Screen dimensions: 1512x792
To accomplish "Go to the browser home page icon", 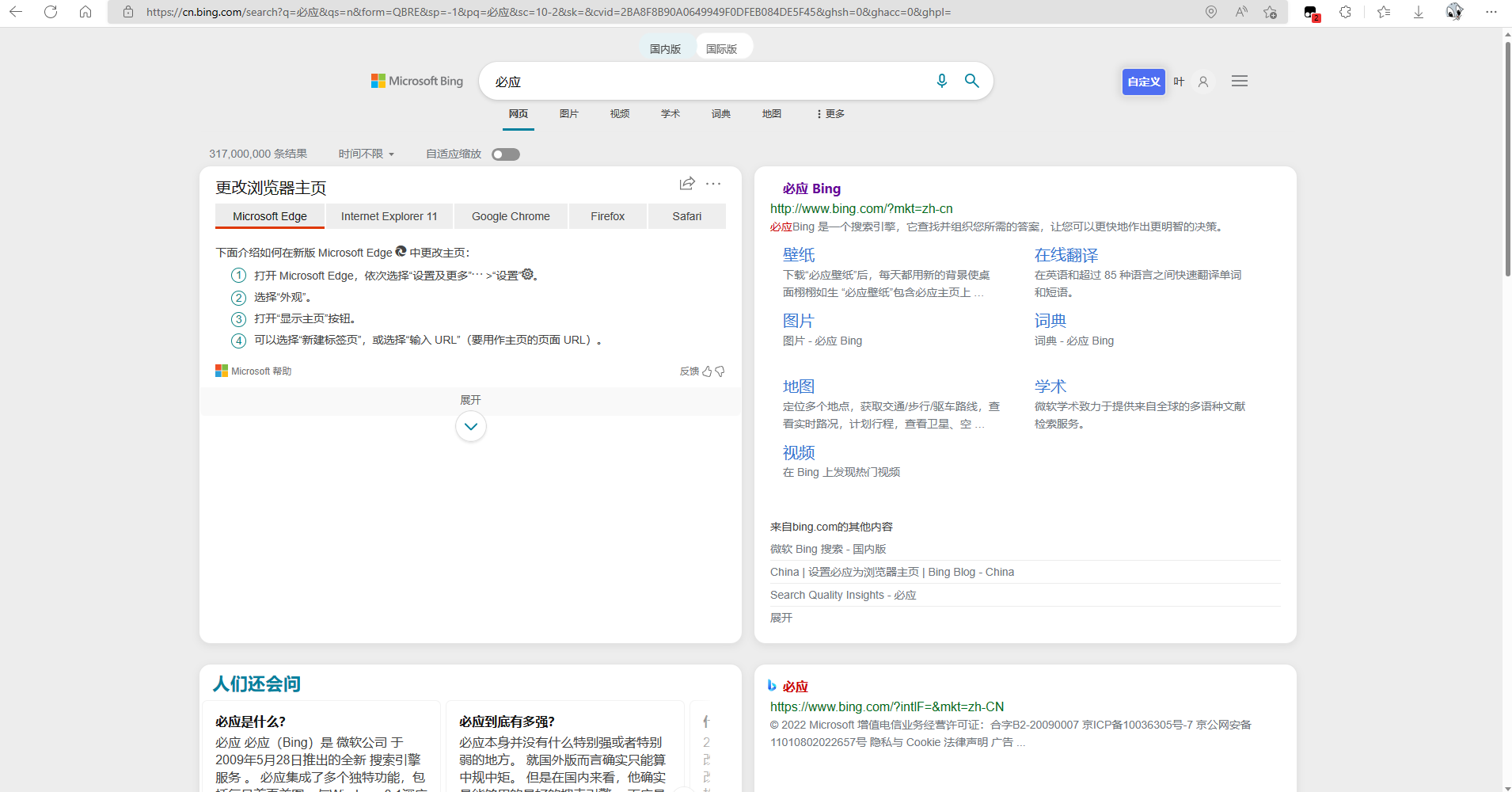I will [x=85, y=12].
